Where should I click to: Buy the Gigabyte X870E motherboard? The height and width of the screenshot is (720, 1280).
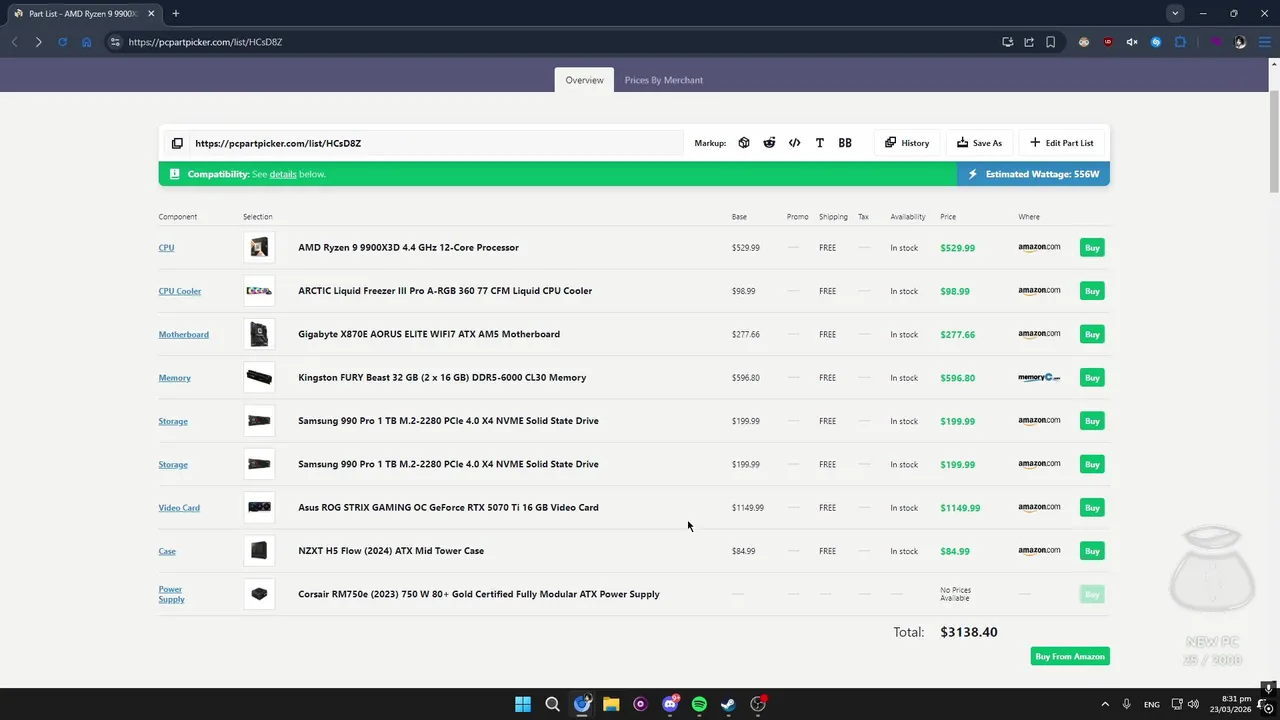click(x=1092, y=334)
